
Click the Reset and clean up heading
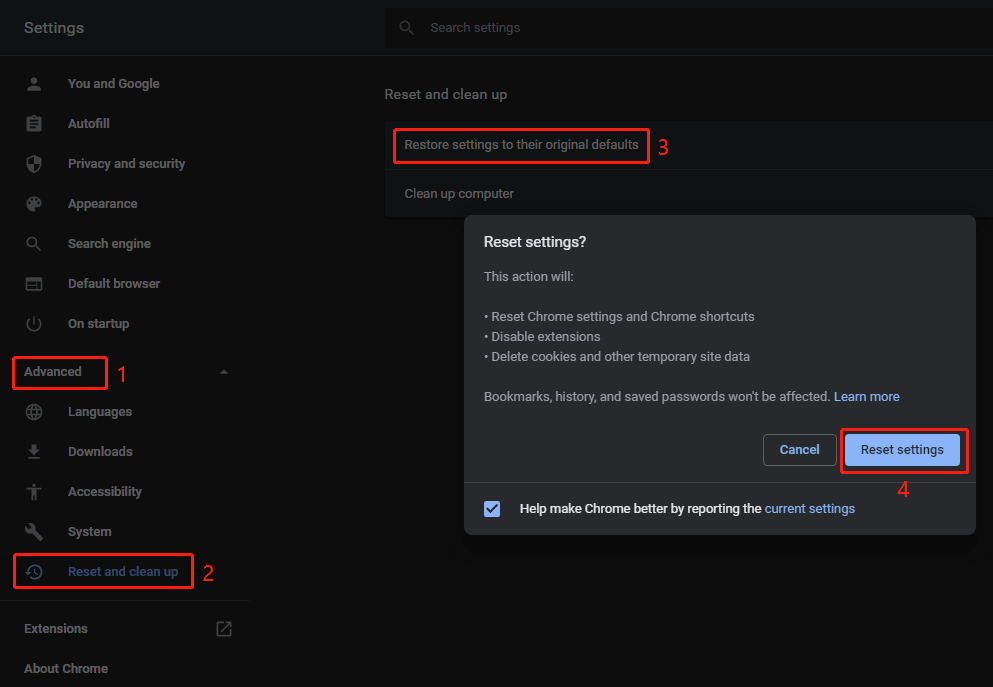[445, 94]
